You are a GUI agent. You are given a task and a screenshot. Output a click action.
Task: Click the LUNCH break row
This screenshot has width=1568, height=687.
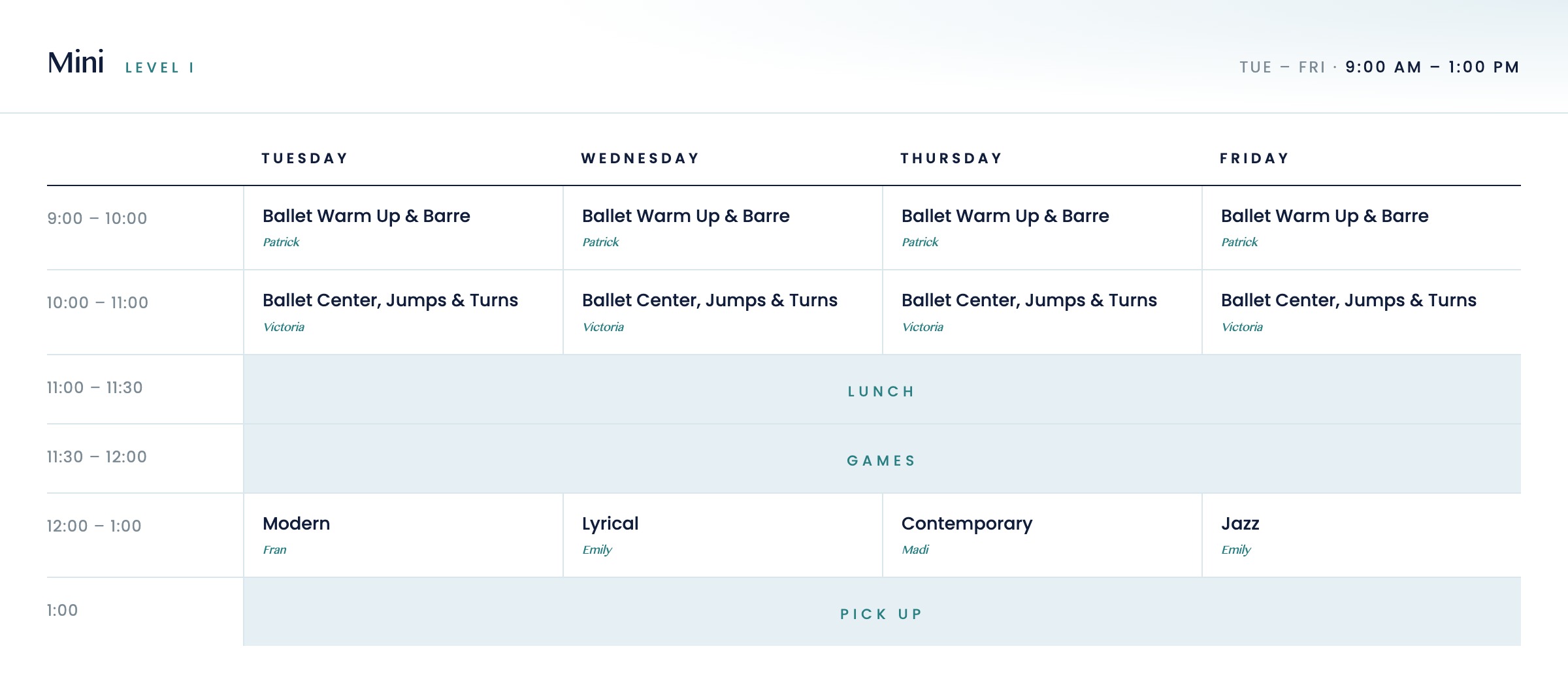tap(882, 390)
